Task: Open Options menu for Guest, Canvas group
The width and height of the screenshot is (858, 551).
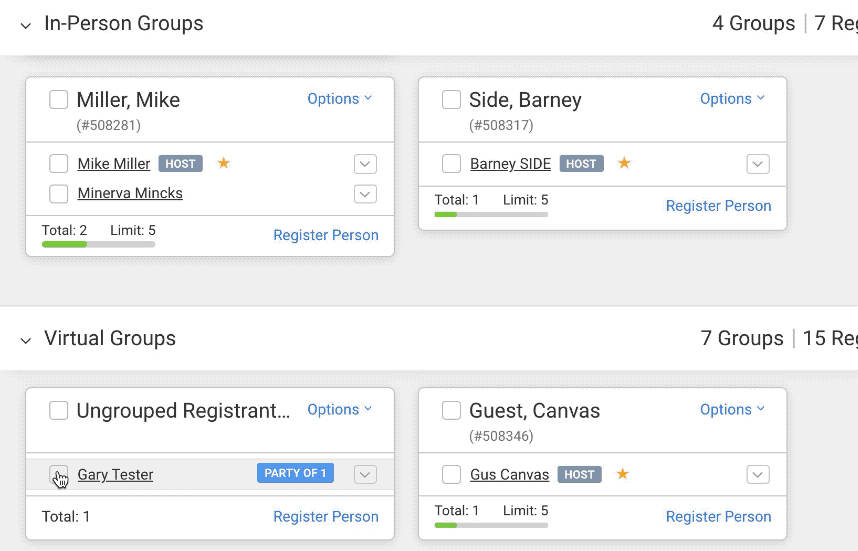Action: pos(732,410)
